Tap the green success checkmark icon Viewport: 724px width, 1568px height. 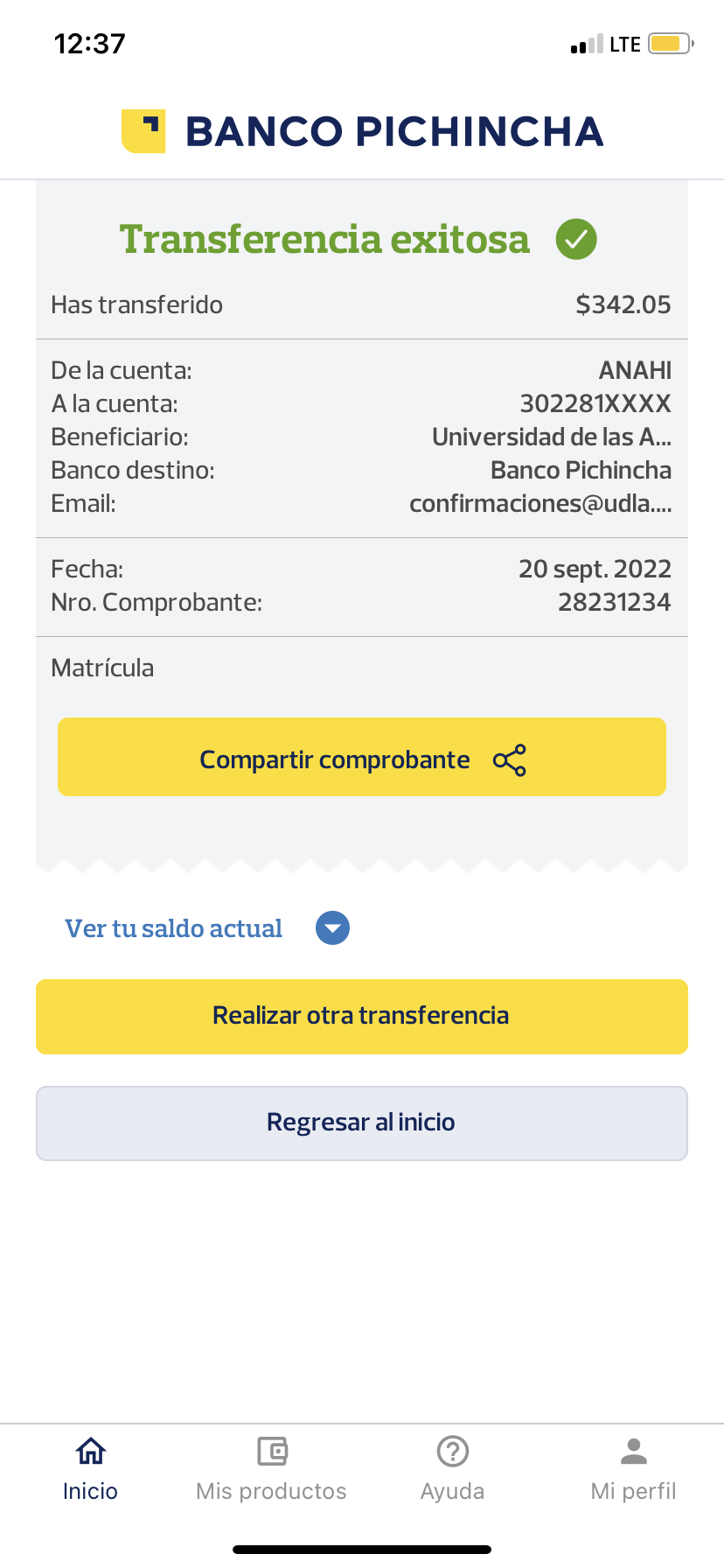[x=576, y=239]
